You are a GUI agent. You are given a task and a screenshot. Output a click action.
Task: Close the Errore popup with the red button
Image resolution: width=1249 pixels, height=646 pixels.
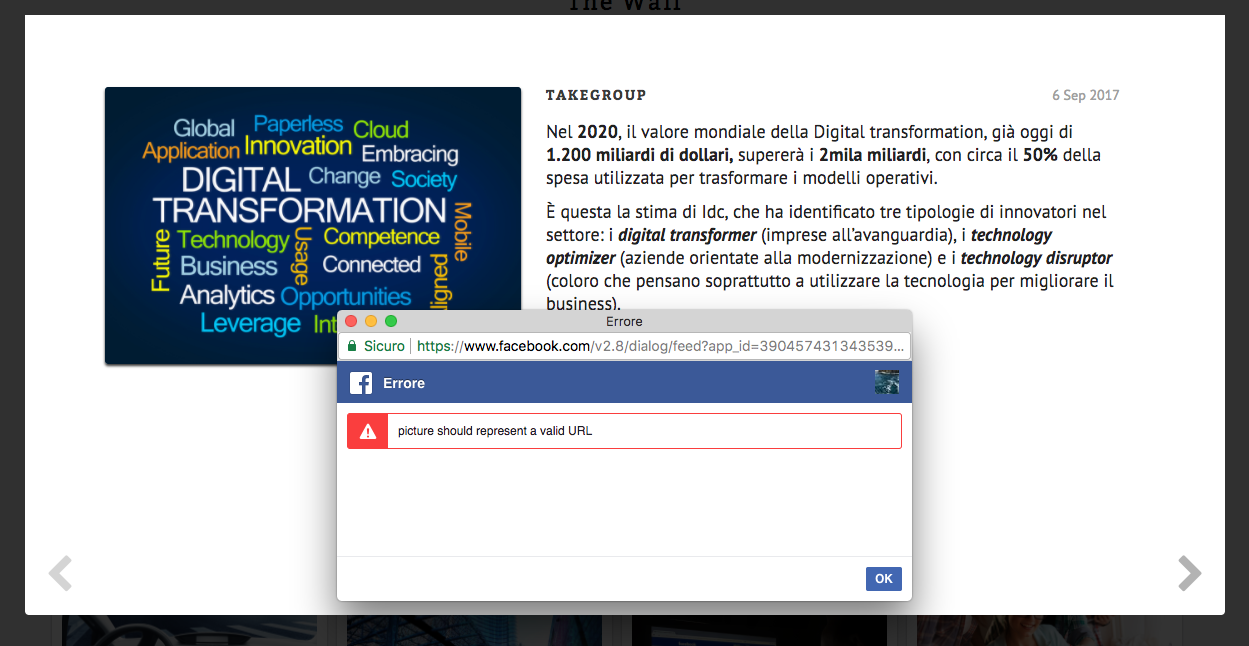(351, 321)
